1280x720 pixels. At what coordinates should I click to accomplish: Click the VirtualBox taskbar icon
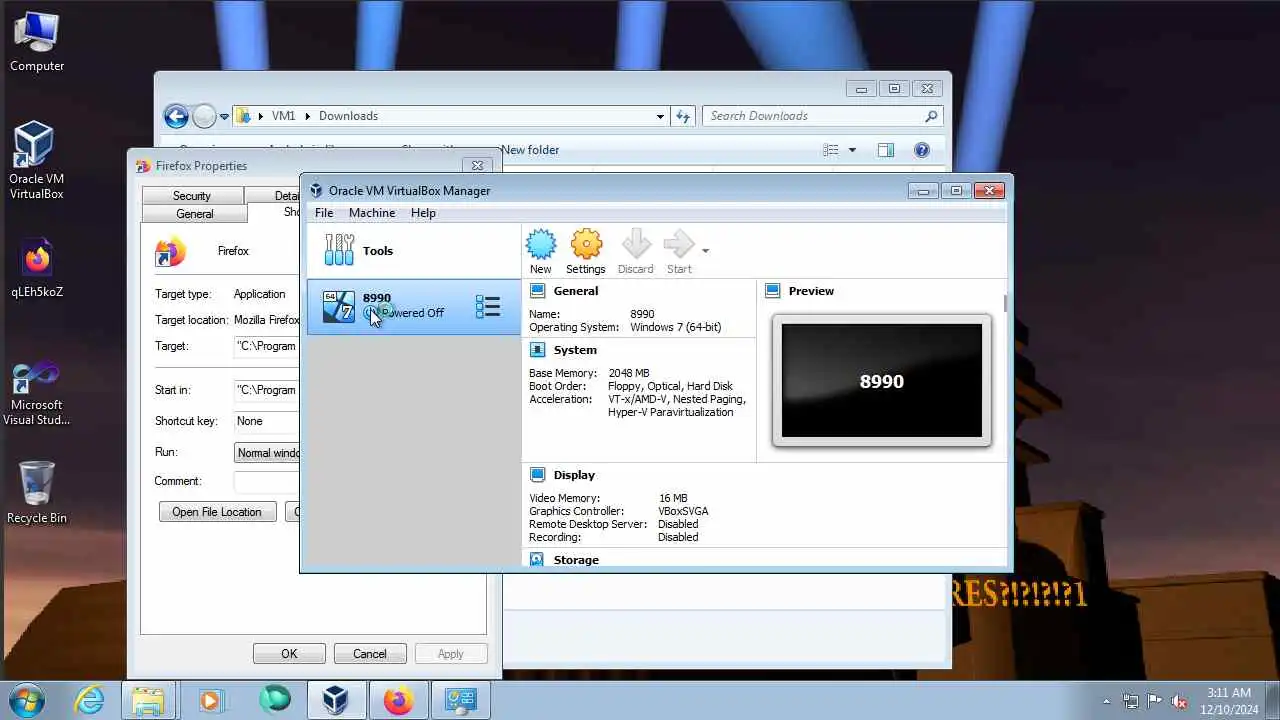tap(335, 700)
